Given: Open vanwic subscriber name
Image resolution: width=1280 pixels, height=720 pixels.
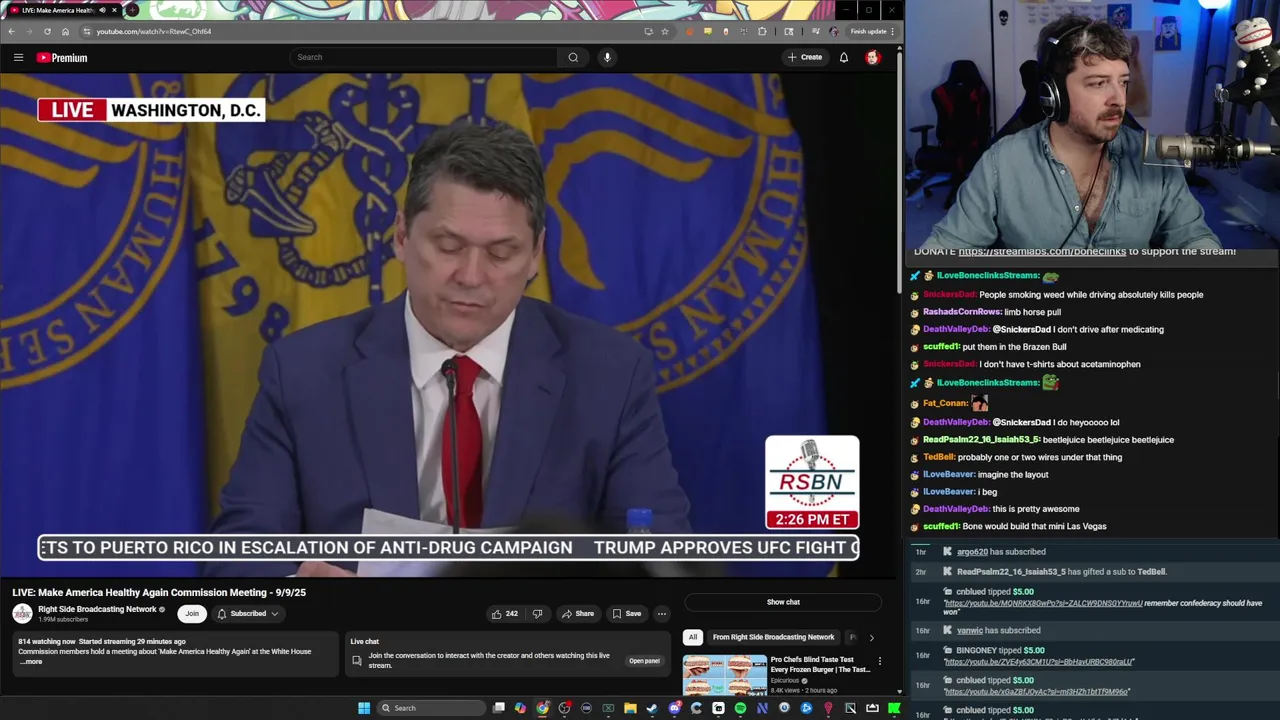Looking at the screenshot, I should (x=970, y=631).
